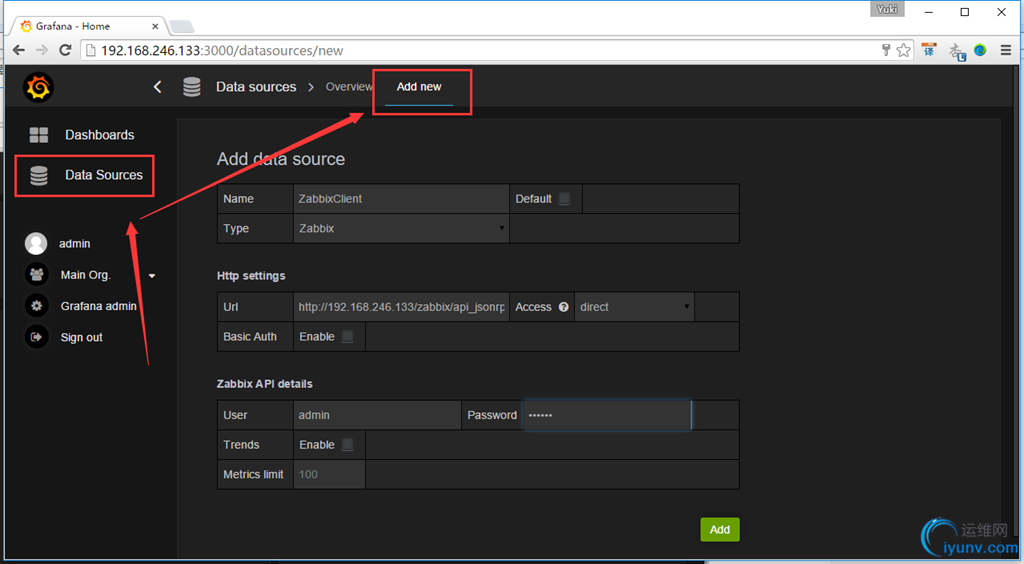Click the admin user avatar icon

[x=36, y=243]
